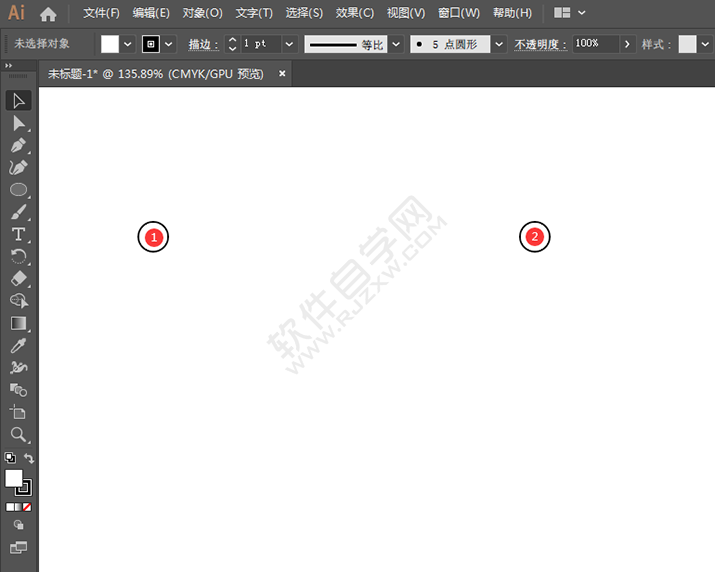Click the Illustrator Ai logo
Screen dimensions: 715x572
[16, 13]
